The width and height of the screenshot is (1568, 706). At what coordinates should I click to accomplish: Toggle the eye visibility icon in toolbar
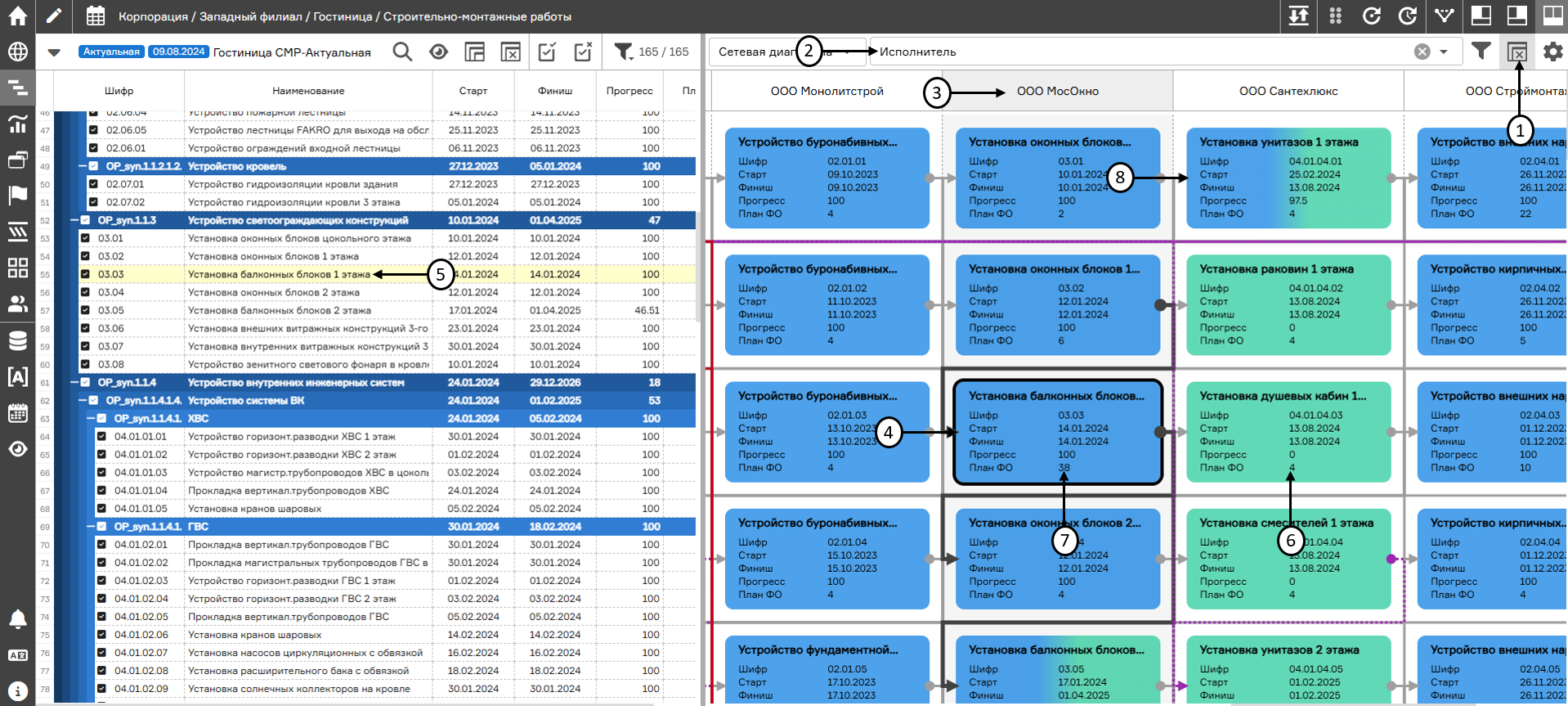[438, 52]
